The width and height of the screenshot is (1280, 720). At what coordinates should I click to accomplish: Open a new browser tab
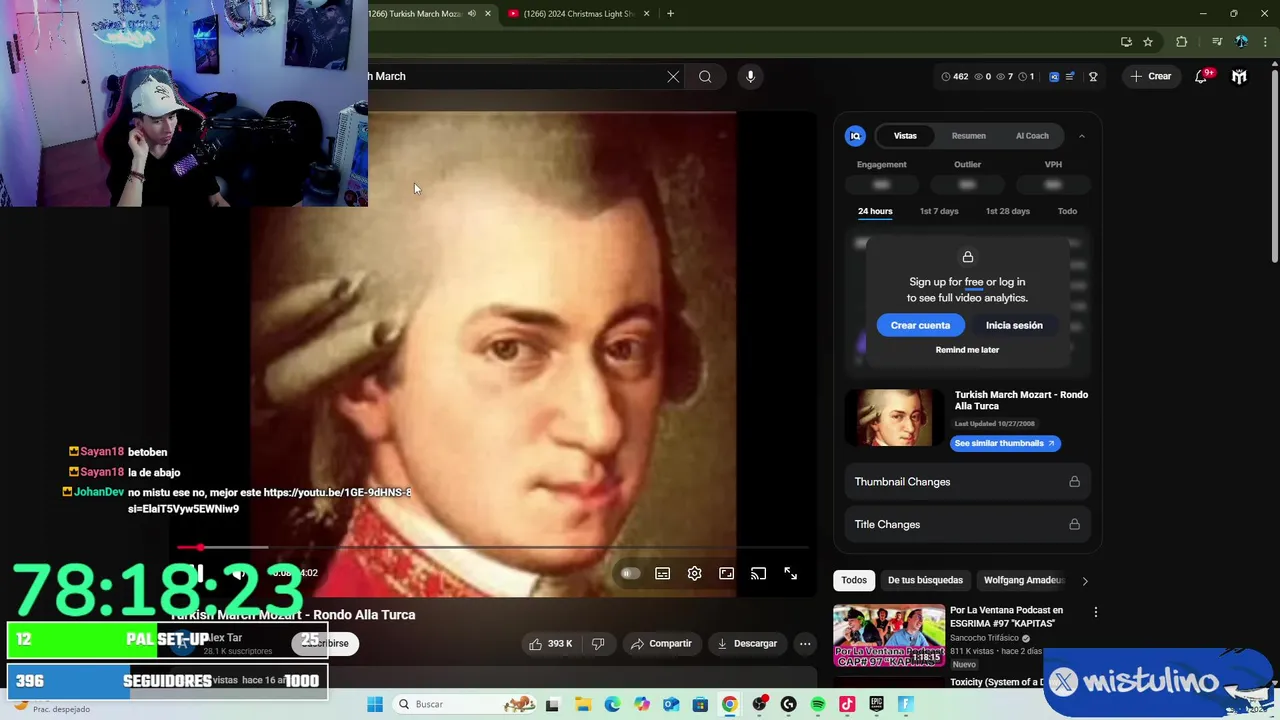pyautogui.click(x=670, y=13)
